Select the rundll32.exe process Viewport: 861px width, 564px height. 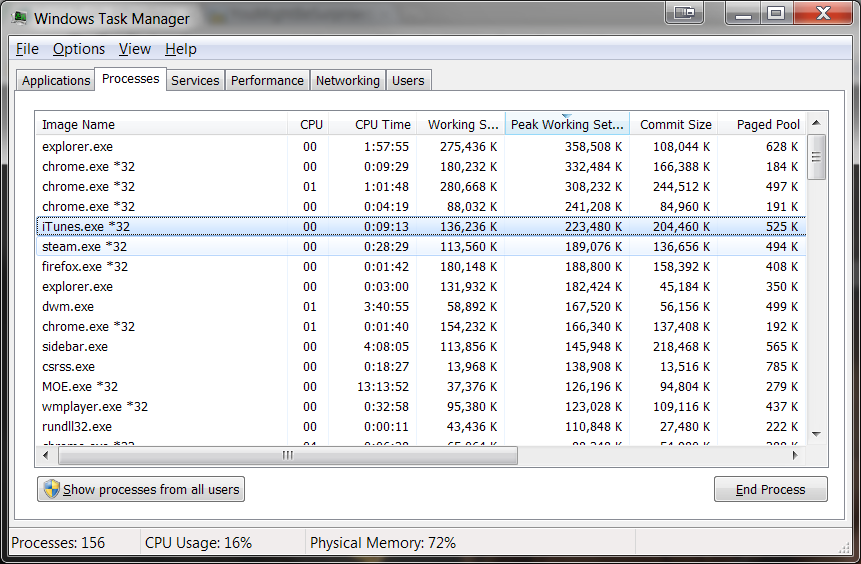pyautogui.click(x=421, y=426)
